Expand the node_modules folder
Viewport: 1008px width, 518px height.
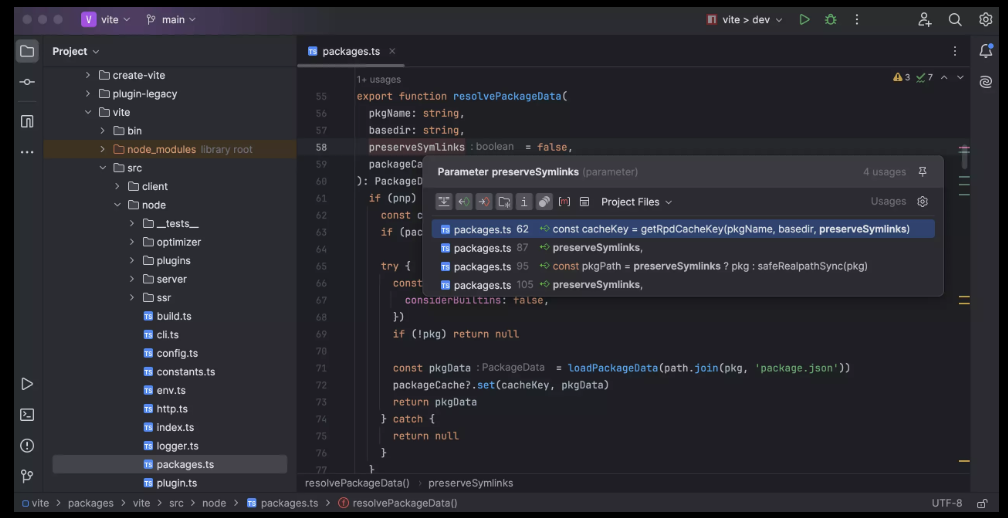(x=103, y=149)
